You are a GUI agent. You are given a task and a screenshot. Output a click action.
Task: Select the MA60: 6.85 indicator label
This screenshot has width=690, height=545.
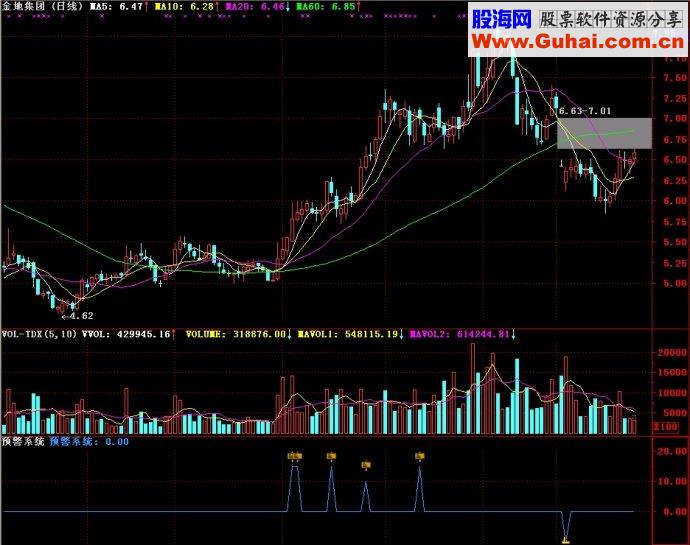pyautogui.click(x=325, y=7)
